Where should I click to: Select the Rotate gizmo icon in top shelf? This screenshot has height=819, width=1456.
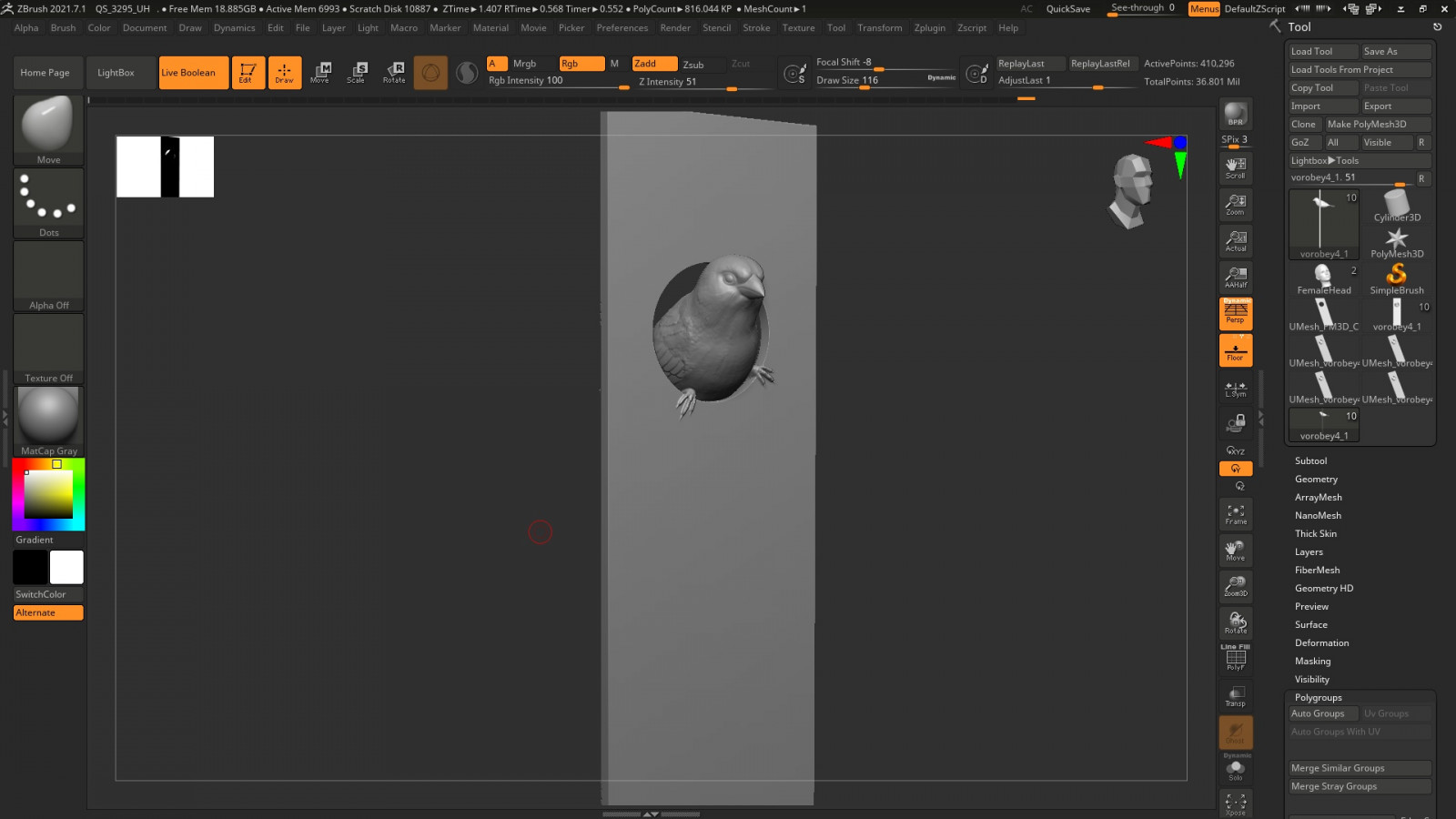(x=394, y=73)
